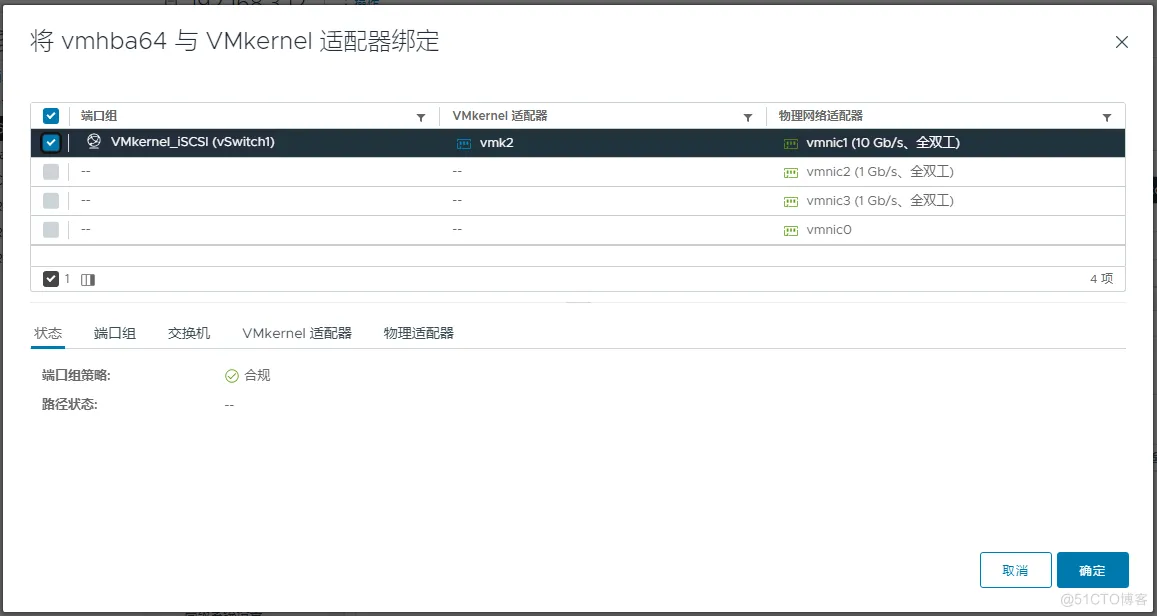
Task: Click the vmnic2 network card icon
Action: (790, 173)
